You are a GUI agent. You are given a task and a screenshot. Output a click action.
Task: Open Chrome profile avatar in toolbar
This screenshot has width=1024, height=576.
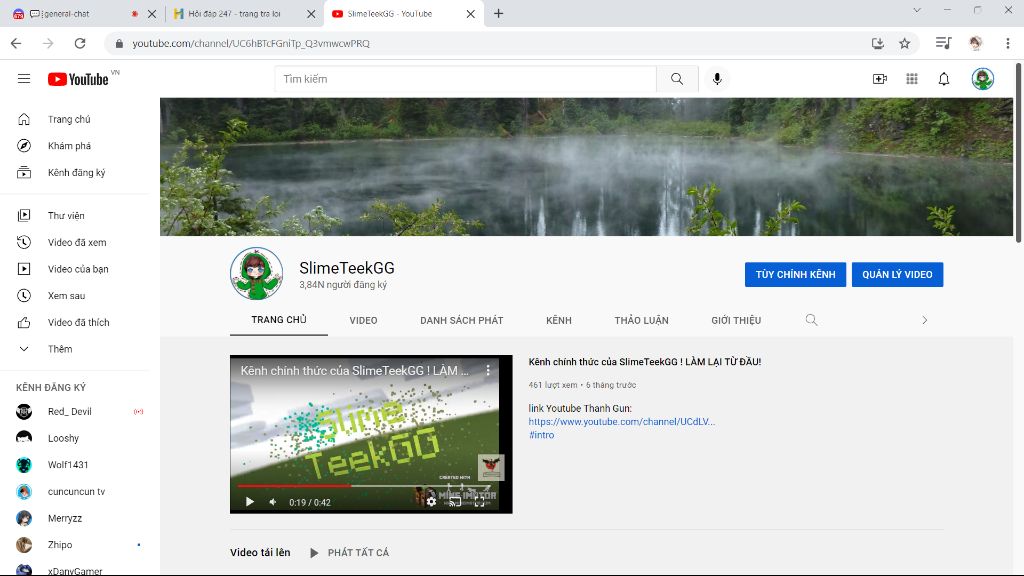coord(976,43)
